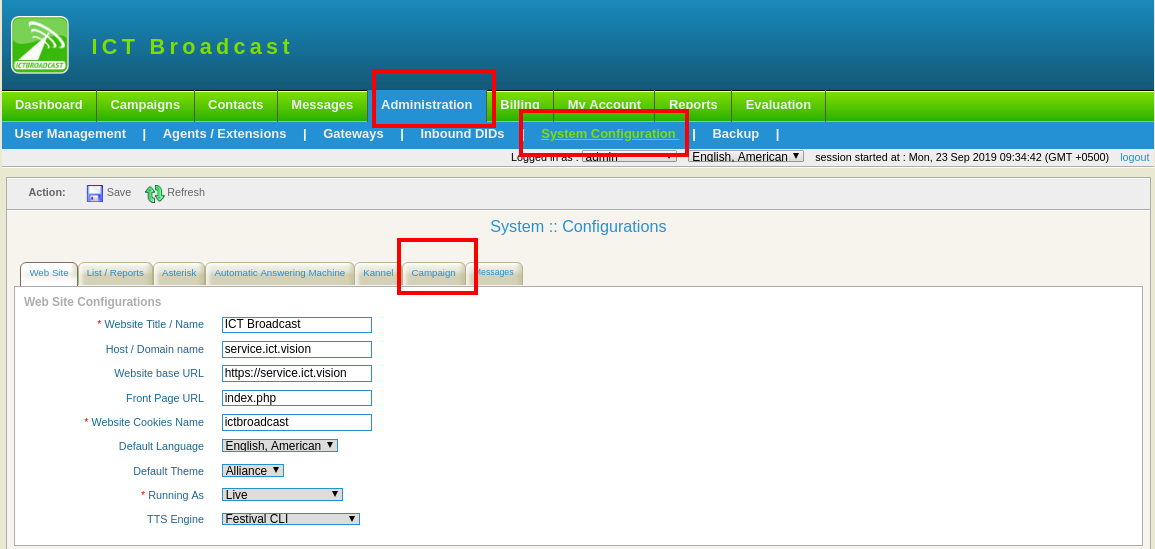Go to Agents / Extensions submenu
The height and width of the screenshot is (549, 1155).
click(x=225, y=134)
